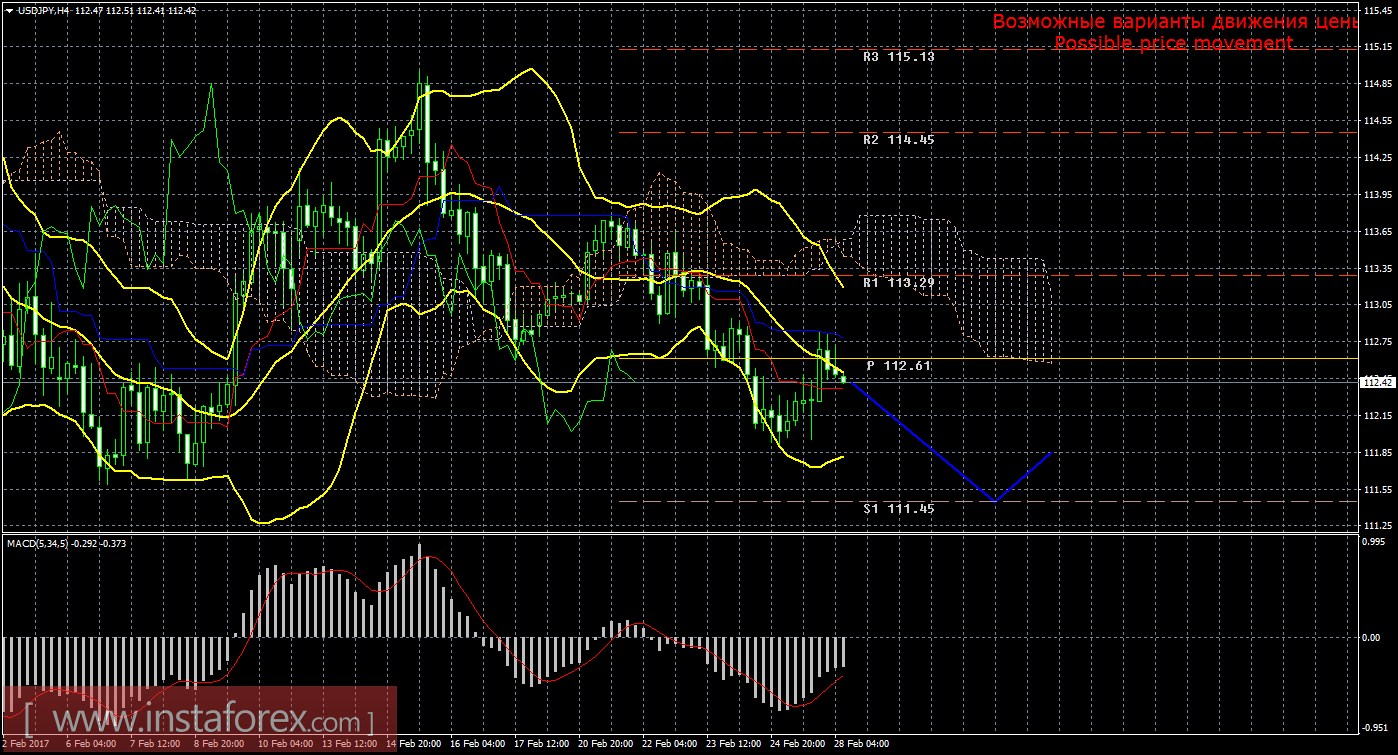Select the P 112.61 pivot point label
1398x755 pixels.
[898, 366]
